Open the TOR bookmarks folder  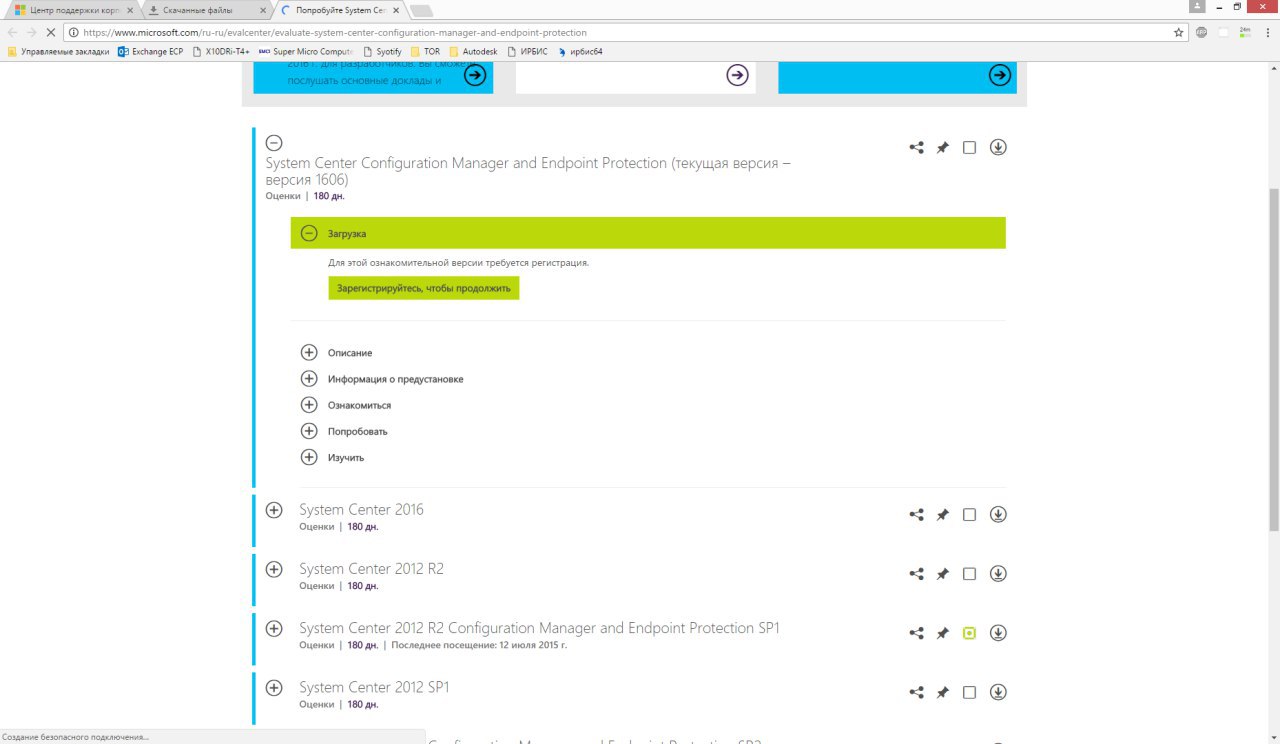tap(425, 51)
